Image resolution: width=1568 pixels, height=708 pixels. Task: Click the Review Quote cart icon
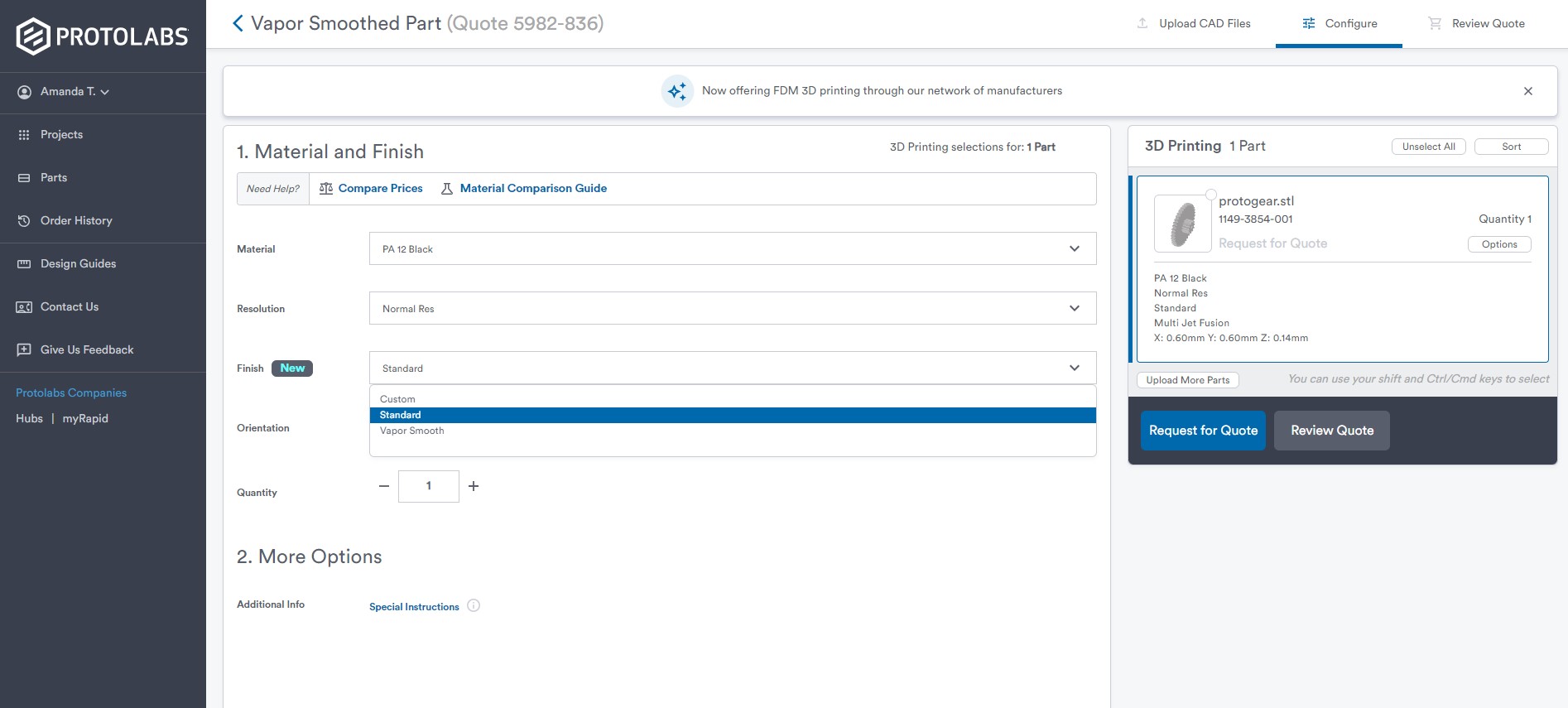click(1435, 23)
